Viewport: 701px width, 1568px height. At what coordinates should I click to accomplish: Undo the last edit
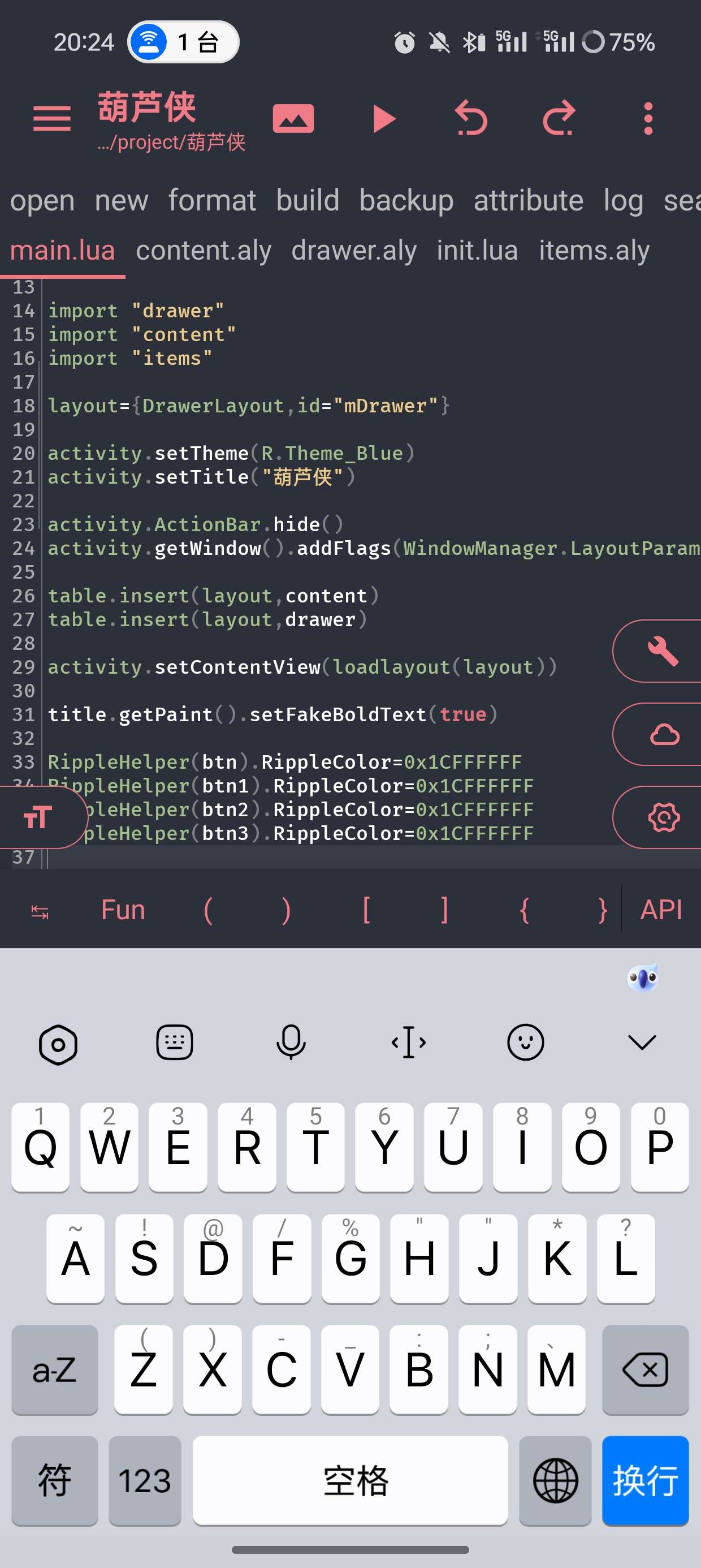click(471, 118)
